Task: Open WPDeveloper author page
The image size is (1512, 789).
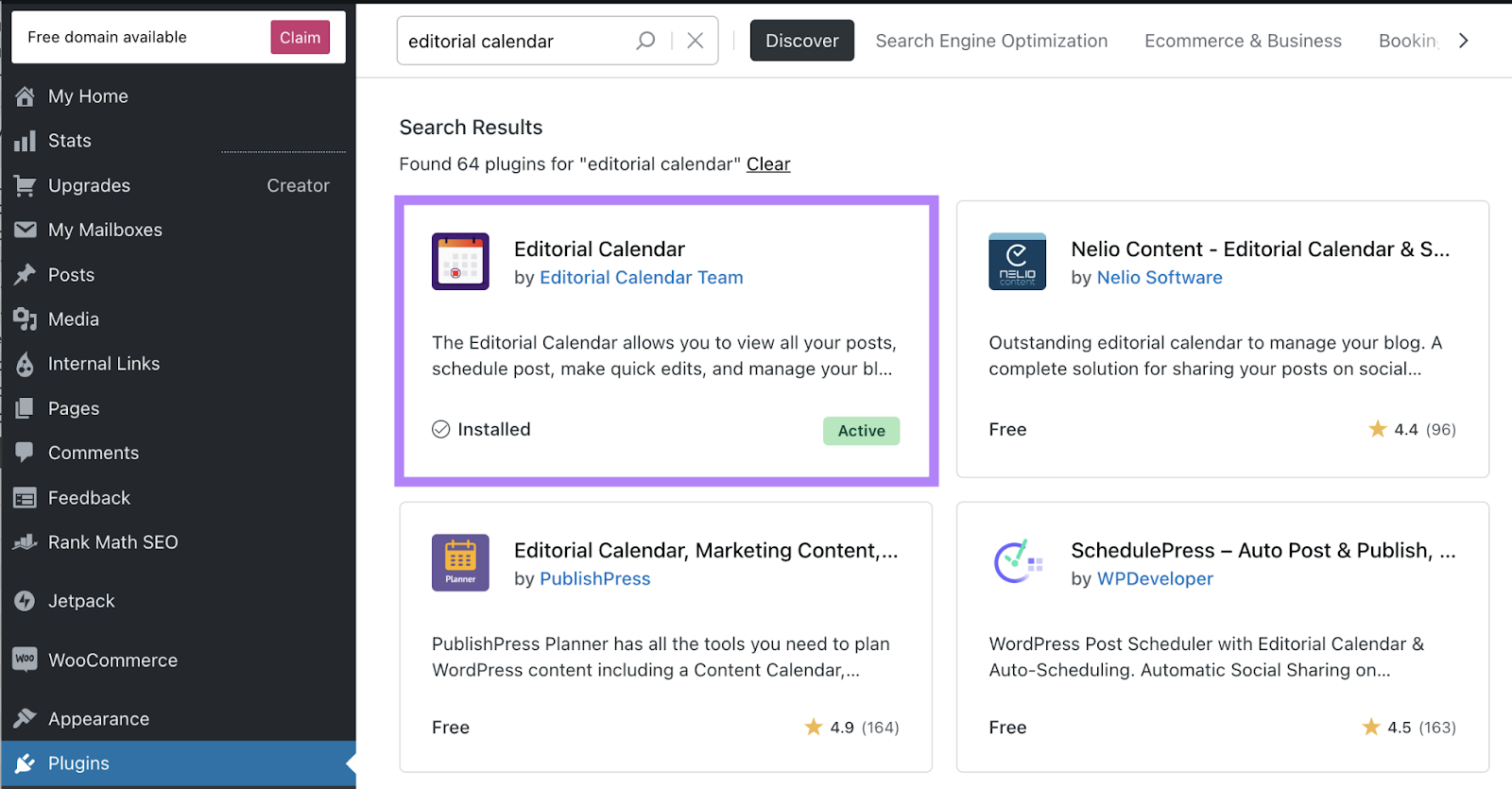Action: coord(1155,579)
